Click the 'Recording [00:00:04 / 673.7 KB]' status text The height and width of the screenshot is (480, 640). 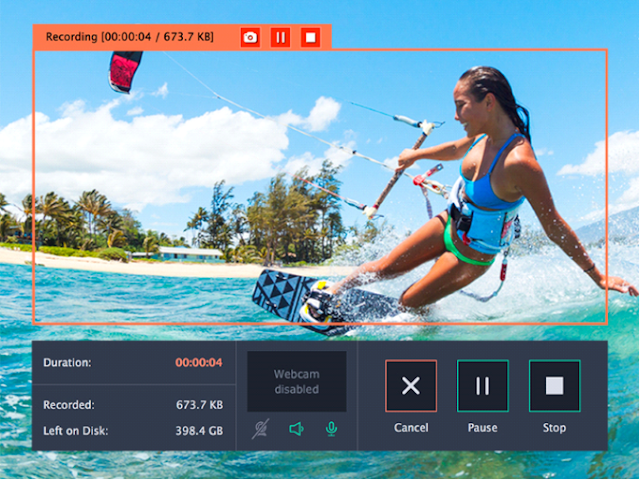(130, 37)
